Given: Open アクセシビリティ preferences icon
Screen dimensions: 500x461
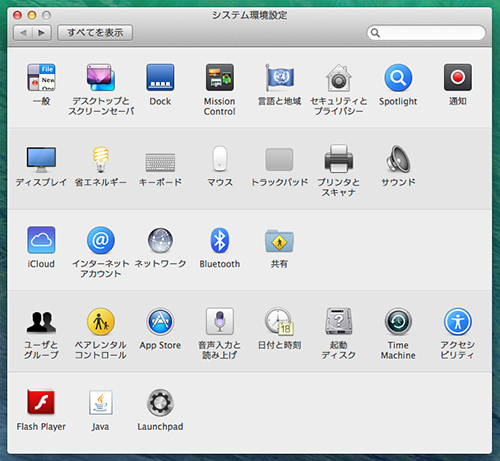Looking at the screenshot, I should pyautogui.click(x=457, y=322).
